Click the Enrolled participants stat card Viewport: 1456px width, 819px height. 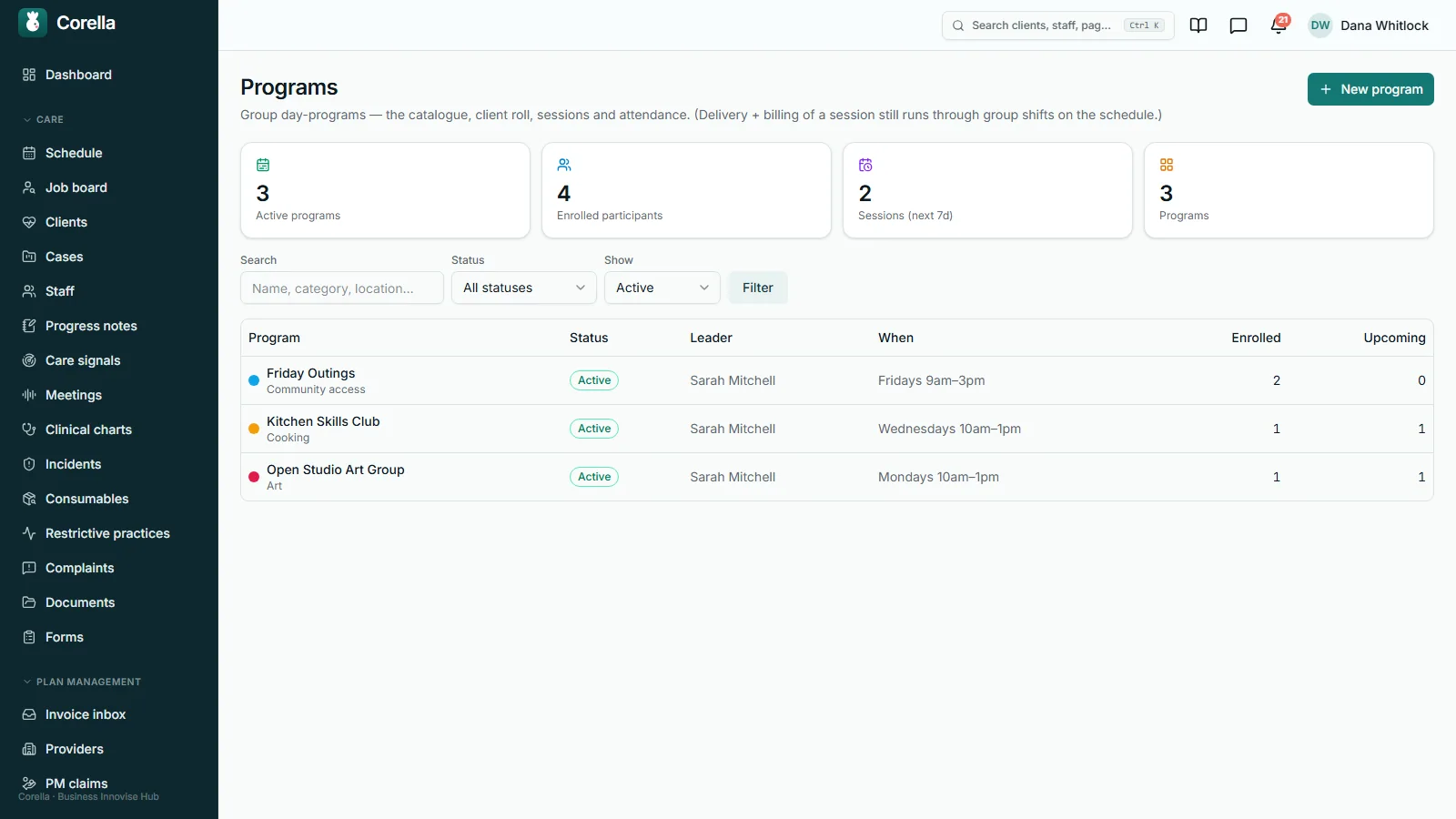(x=686, y=190)
